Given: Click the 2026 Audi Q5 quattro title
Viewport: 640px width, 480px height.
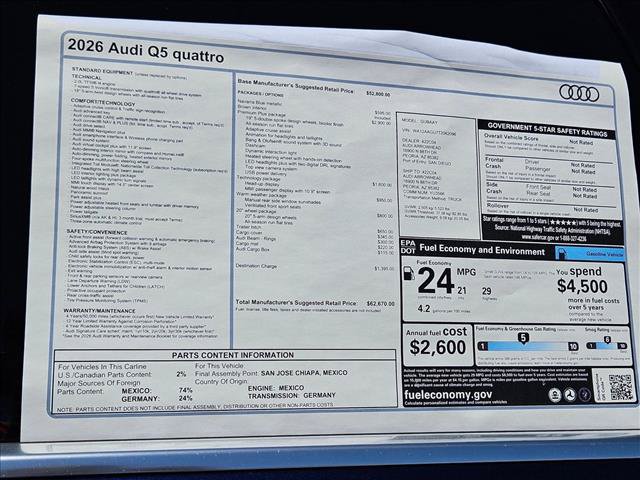Looking at the screenshot, I should point(146,51).
